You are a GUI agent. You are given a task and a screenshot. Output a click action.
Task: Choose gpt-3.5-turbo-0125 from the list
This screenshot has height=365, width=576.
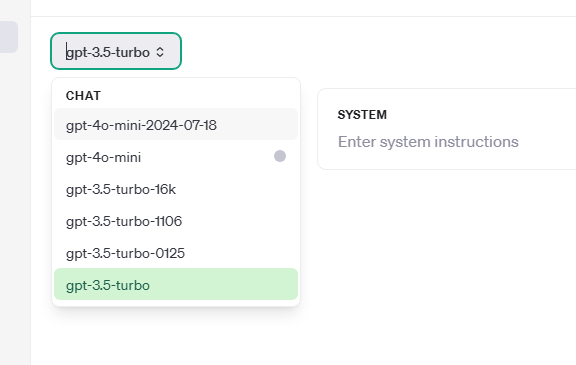click(176, 253)
